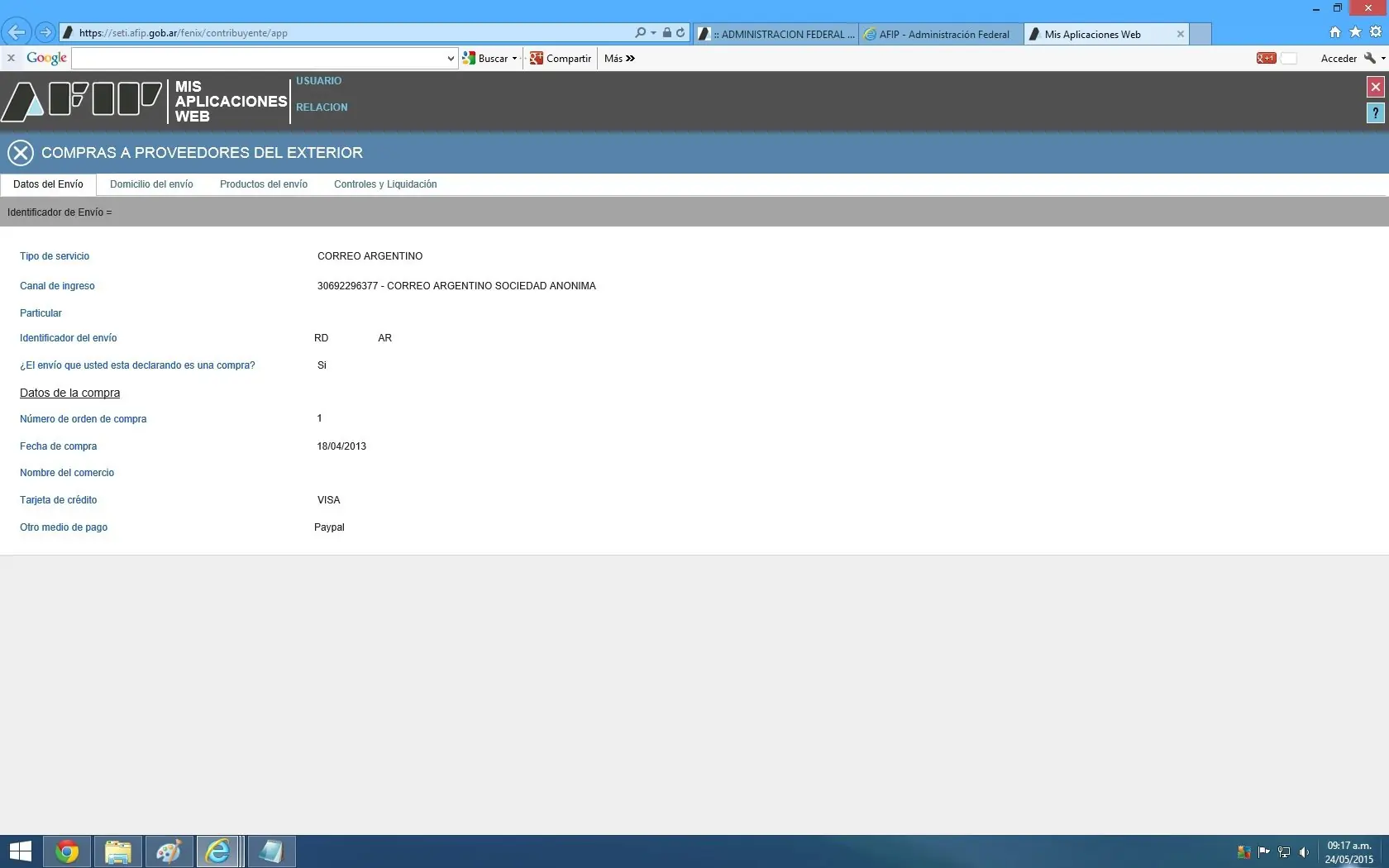Viewport: 1389px width, 868px height.
Task: Open Paint from the taskbar
Action: (x=169, y=851)
